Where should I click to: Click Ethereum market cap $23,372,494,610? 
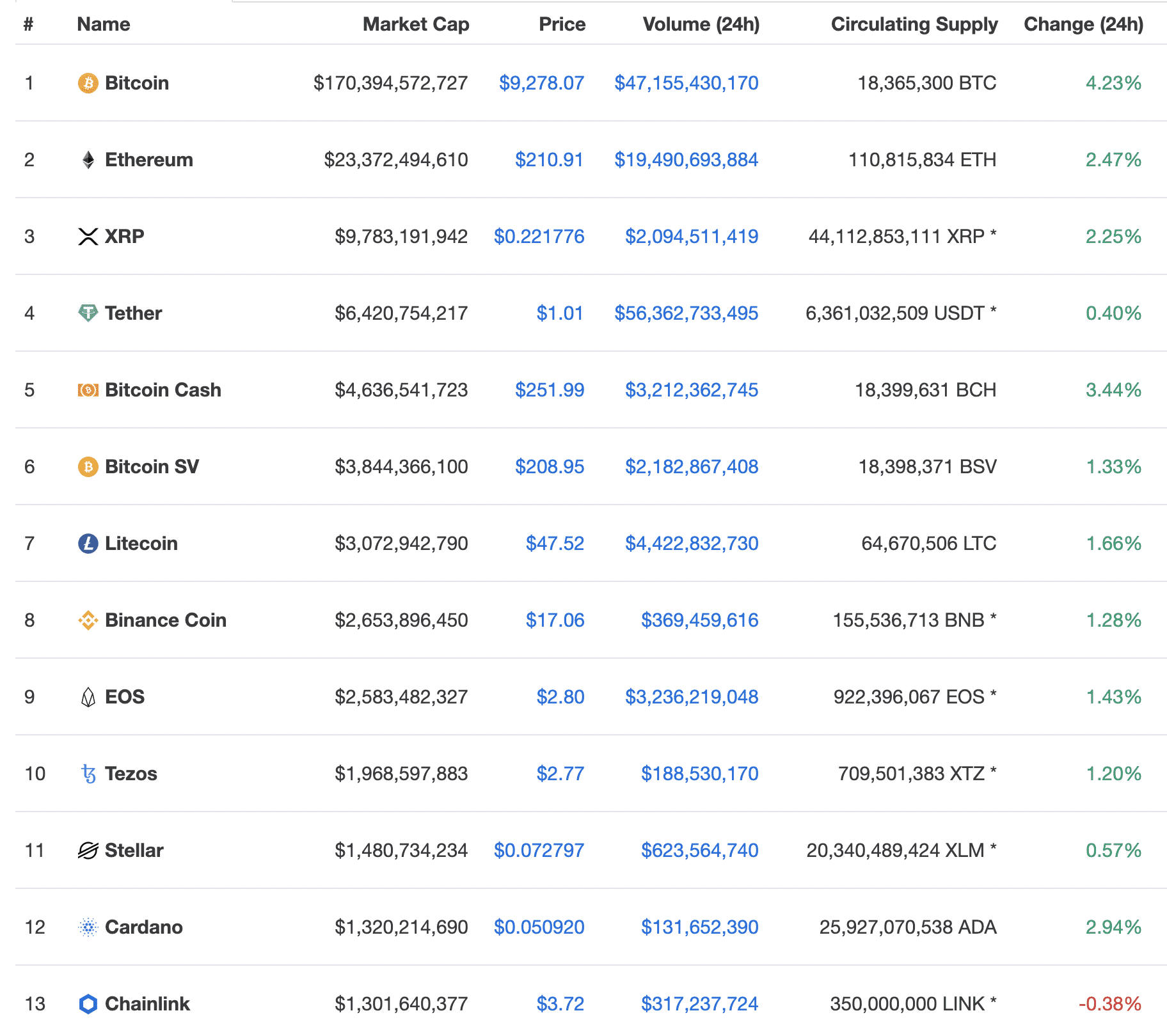tap(396, 160)
